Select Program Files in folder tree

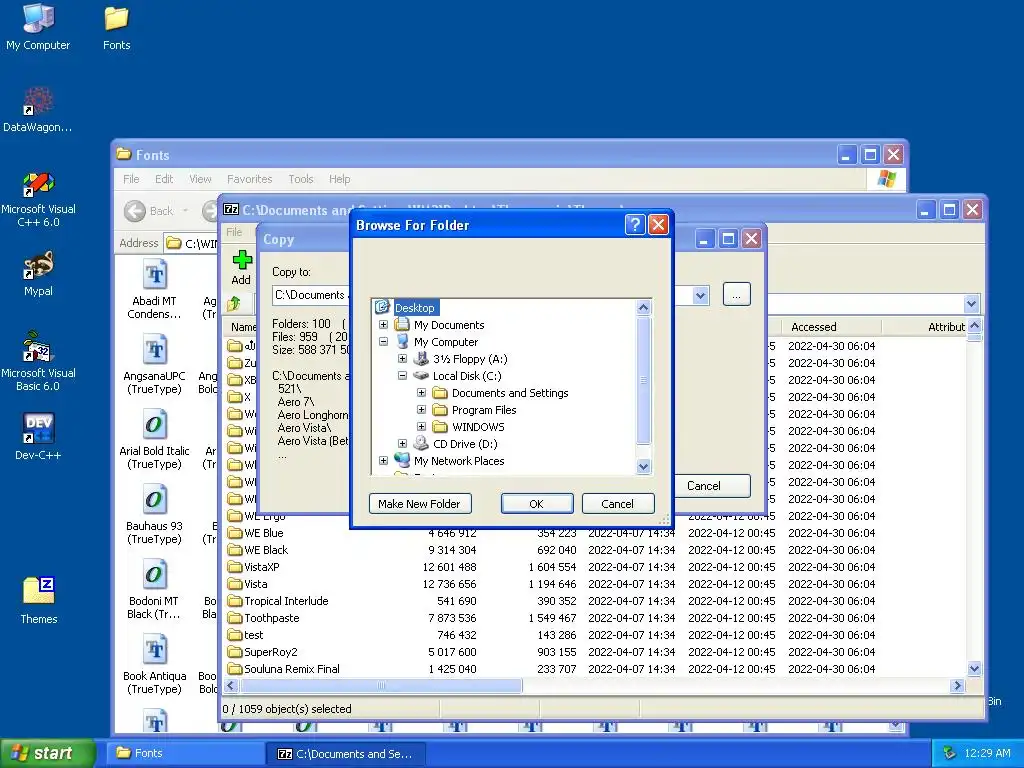(x=484, y=409)
